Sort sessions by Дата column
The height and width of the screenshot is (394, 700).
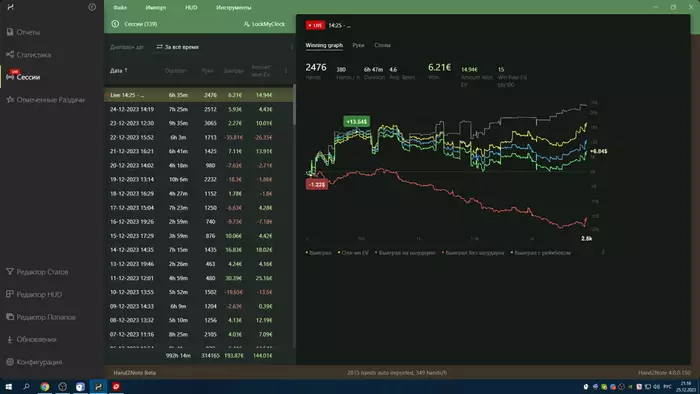coord(119,71)
